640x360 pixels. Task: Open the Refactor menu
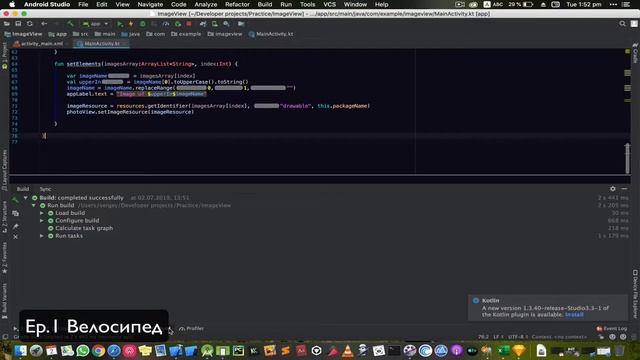click(x=237, y=4)
